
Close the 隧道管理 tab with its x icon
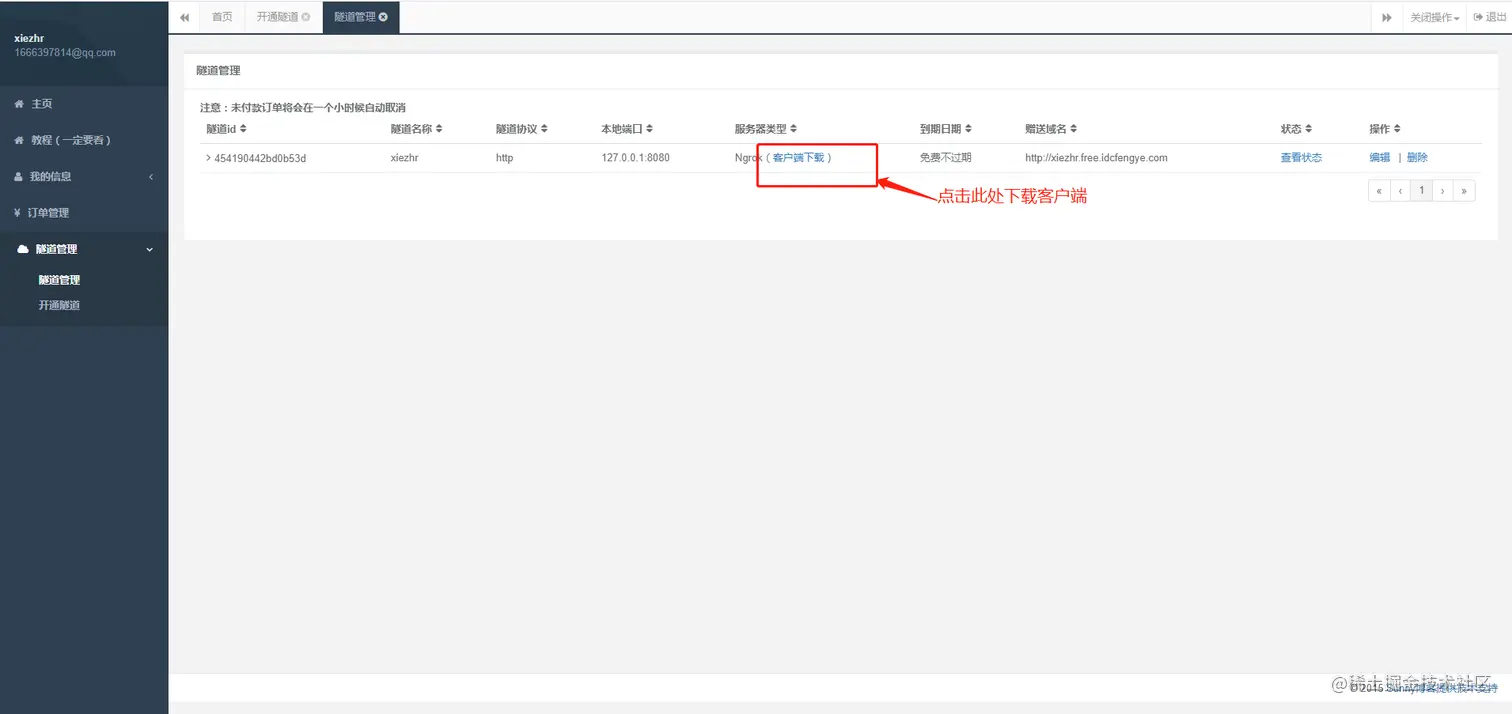[x=383, y=17]
